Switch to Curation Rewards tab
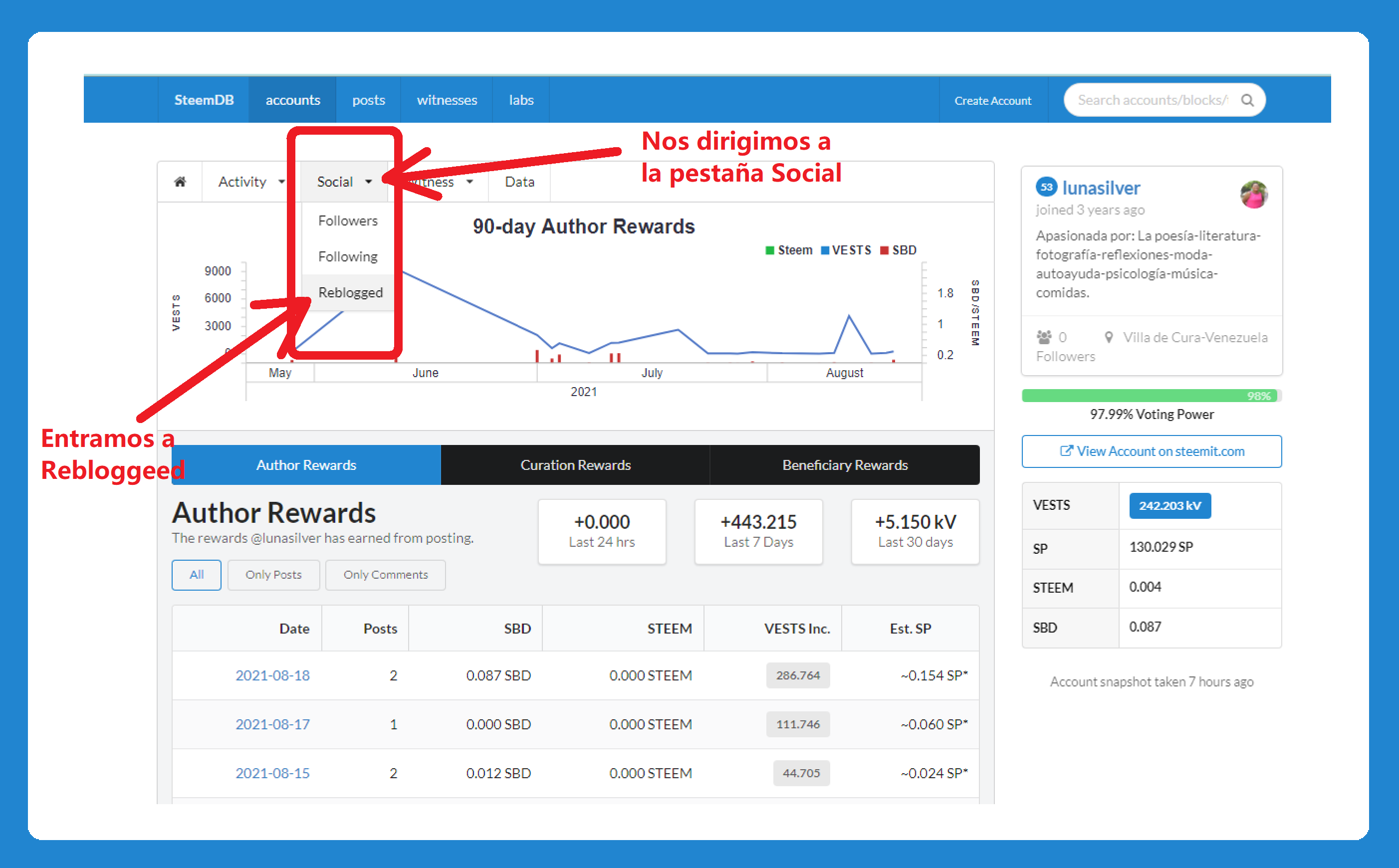Image resolution: width=1399 pixels, height=868 pixels. coord(575,465)
